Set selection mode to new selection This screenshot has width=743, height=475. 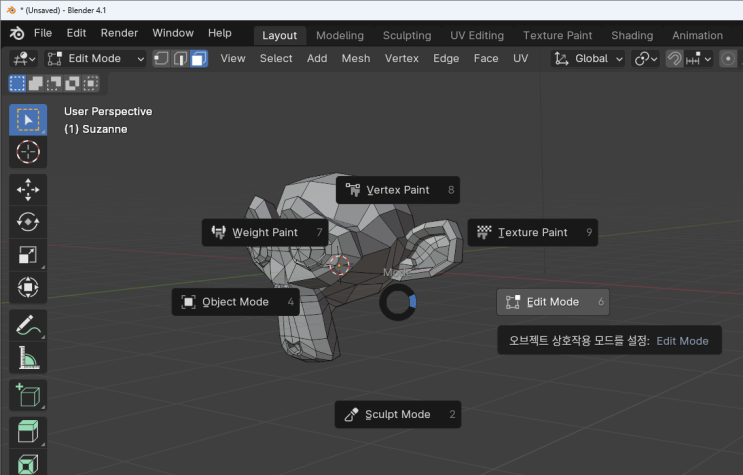point(17,83)
